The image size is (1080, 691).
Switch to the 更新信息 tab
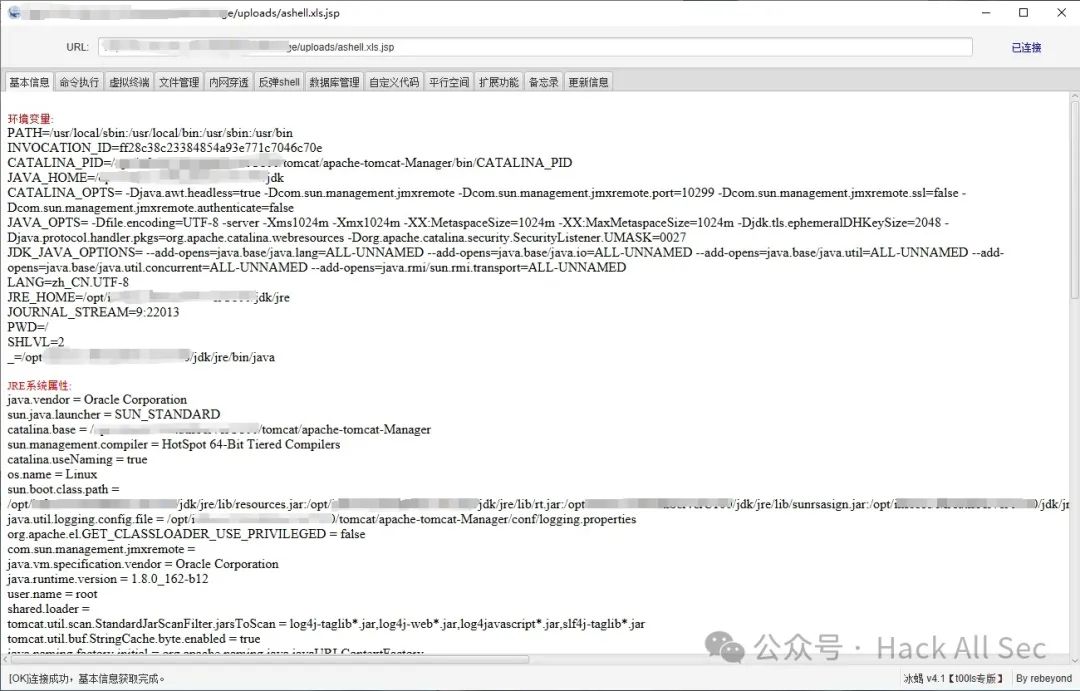click(x=588, y=82)
